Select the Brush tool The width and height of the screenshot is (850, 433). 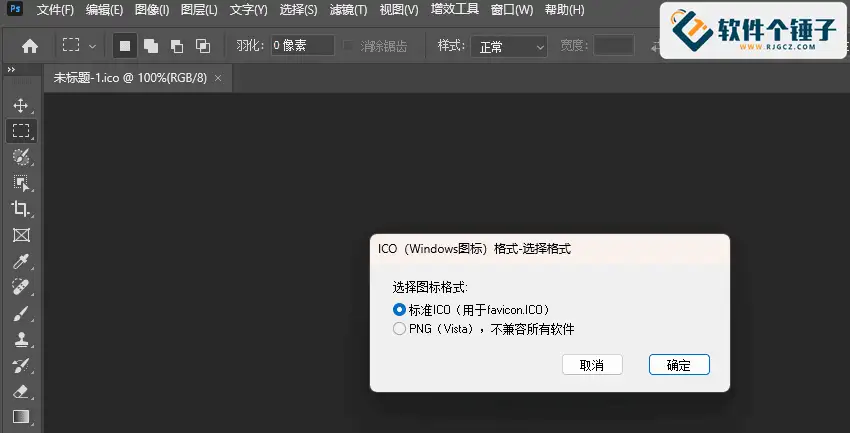[21, 313]
